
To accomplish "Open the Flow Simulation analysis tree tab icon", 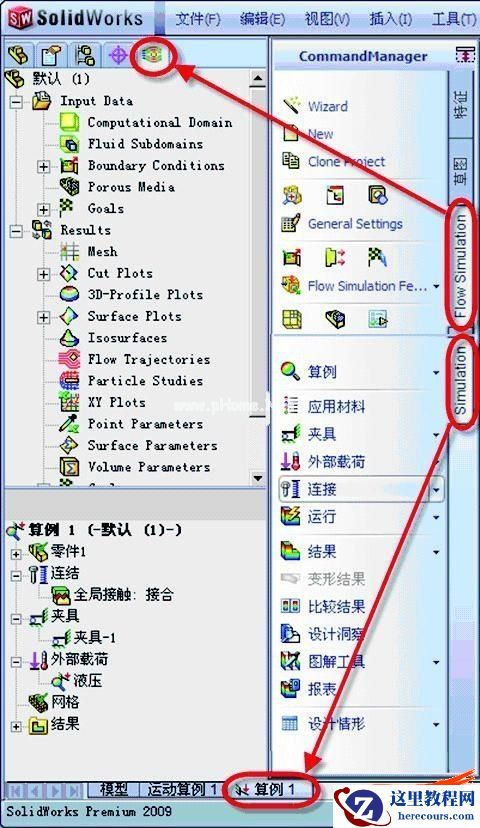I will tap(153, 54).
